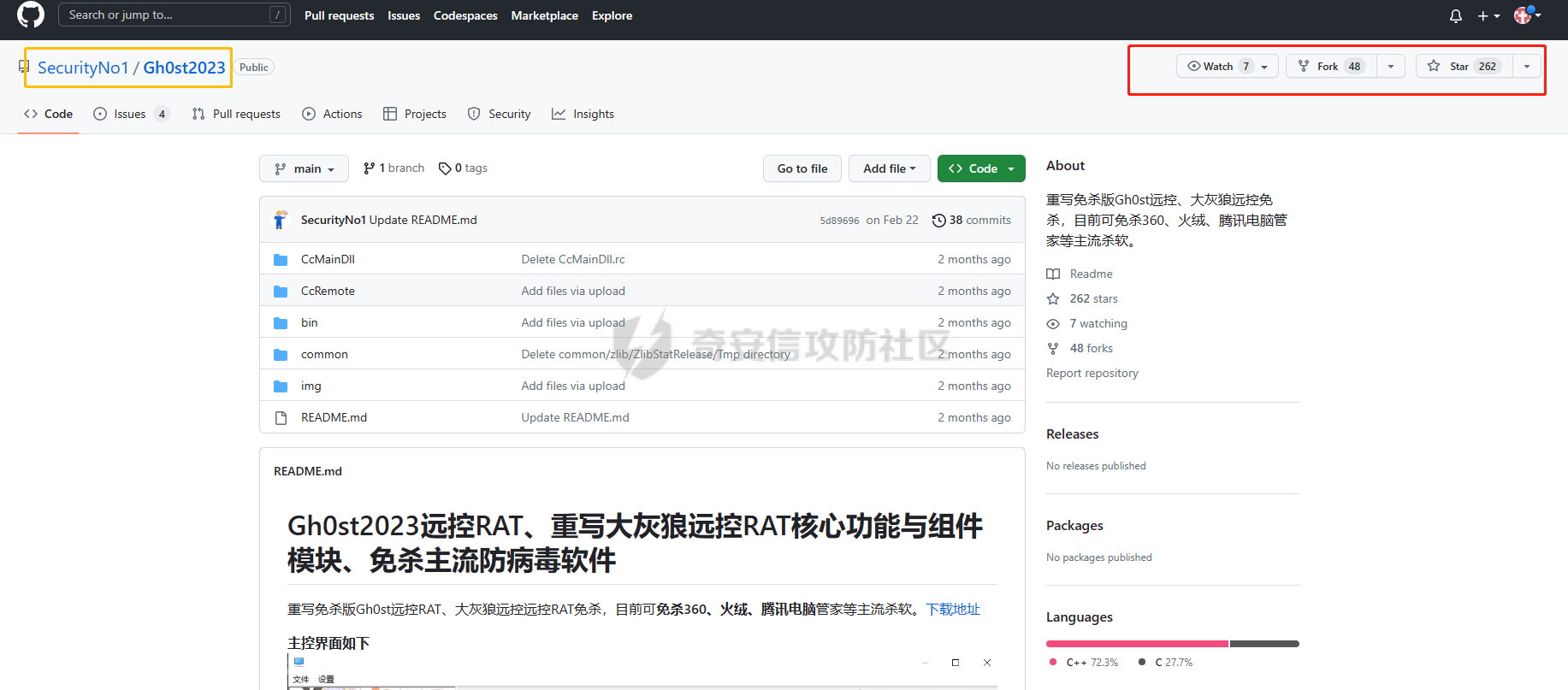The image size is (1568, 690).
Task: Click the commit history clock icon
Action: (x=938, y=220)
